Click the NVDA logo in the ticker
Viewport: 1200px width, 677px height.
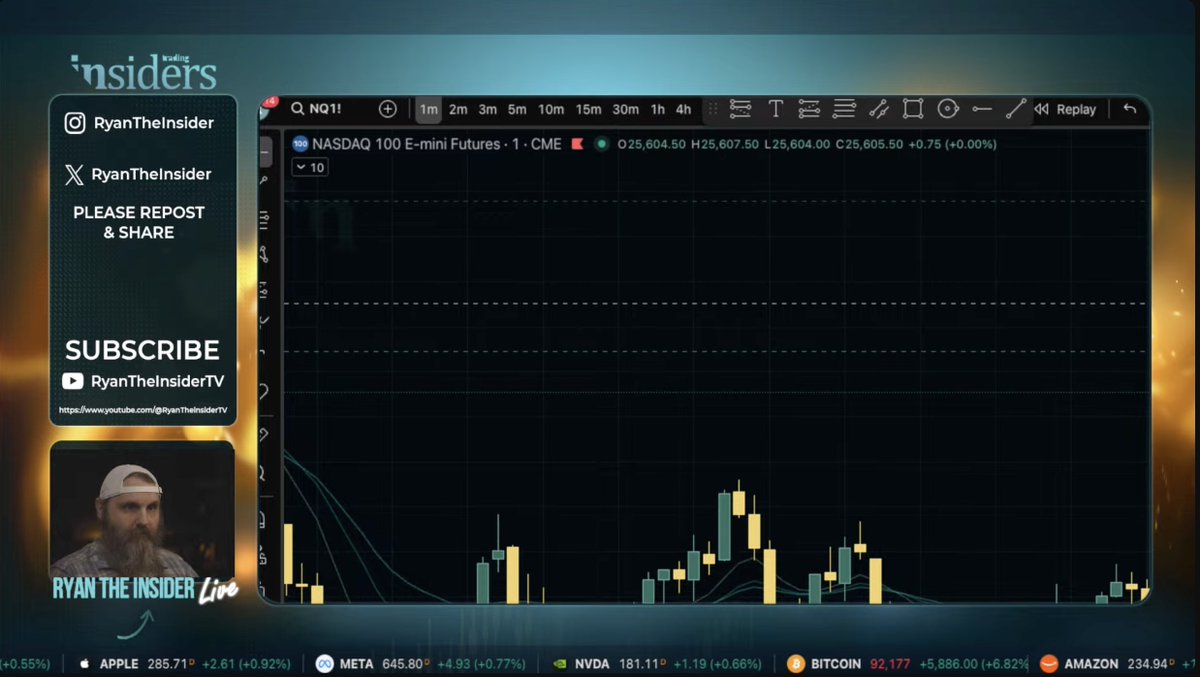[560, 664]
